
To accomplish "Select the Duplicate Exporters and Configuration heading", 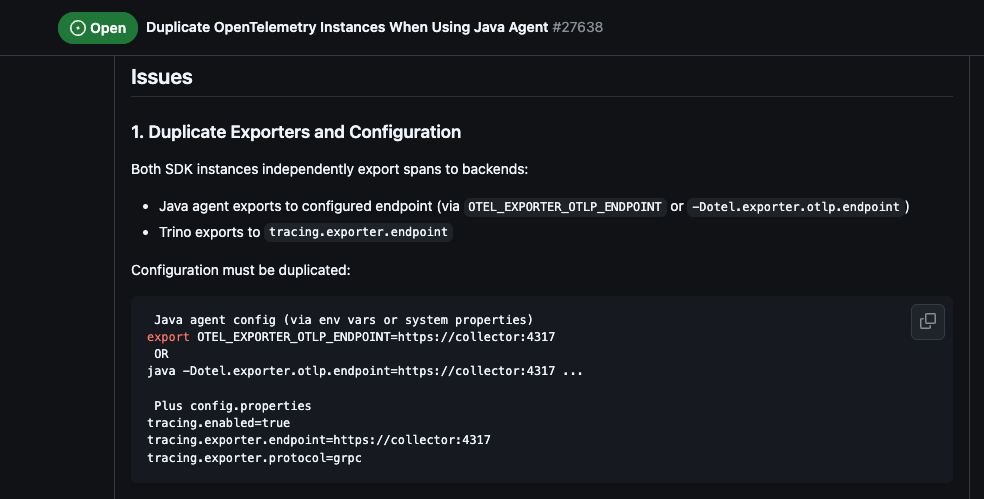I will tap(296, 132).
